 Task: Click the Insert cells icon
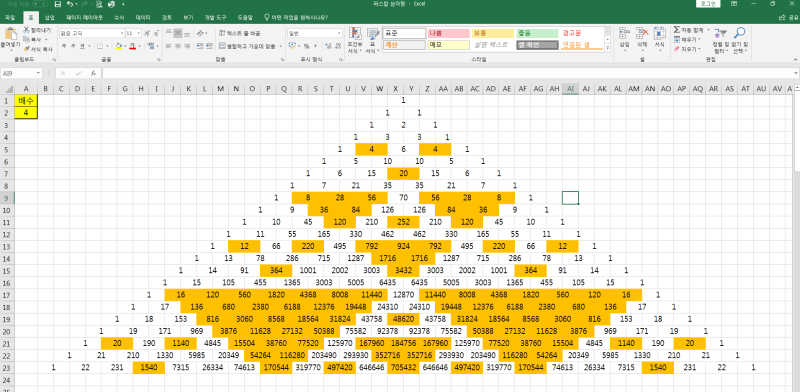click(x=624, y=34)
